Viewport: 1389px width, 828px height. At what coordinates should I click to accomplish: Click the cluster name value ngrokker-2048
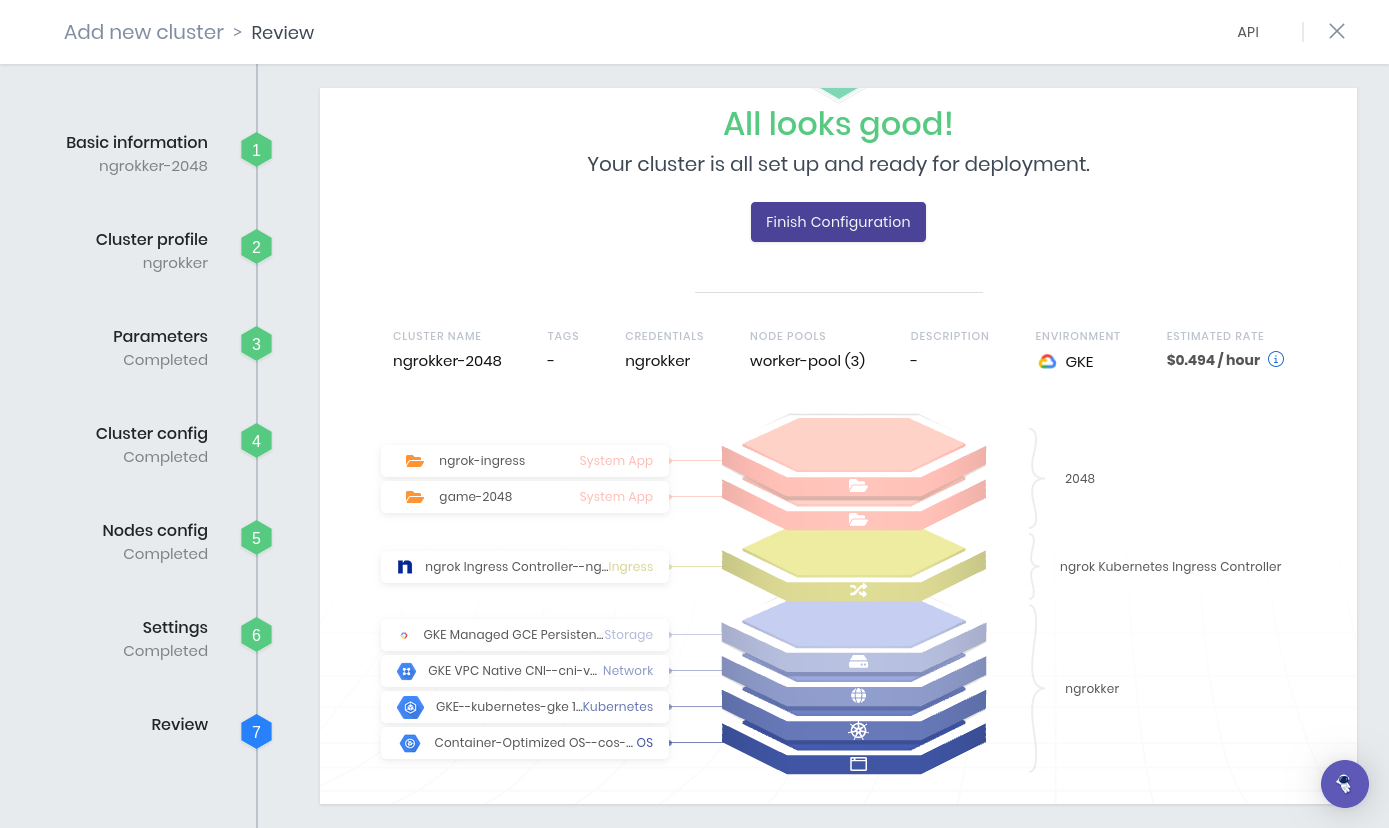click(447, 361)
